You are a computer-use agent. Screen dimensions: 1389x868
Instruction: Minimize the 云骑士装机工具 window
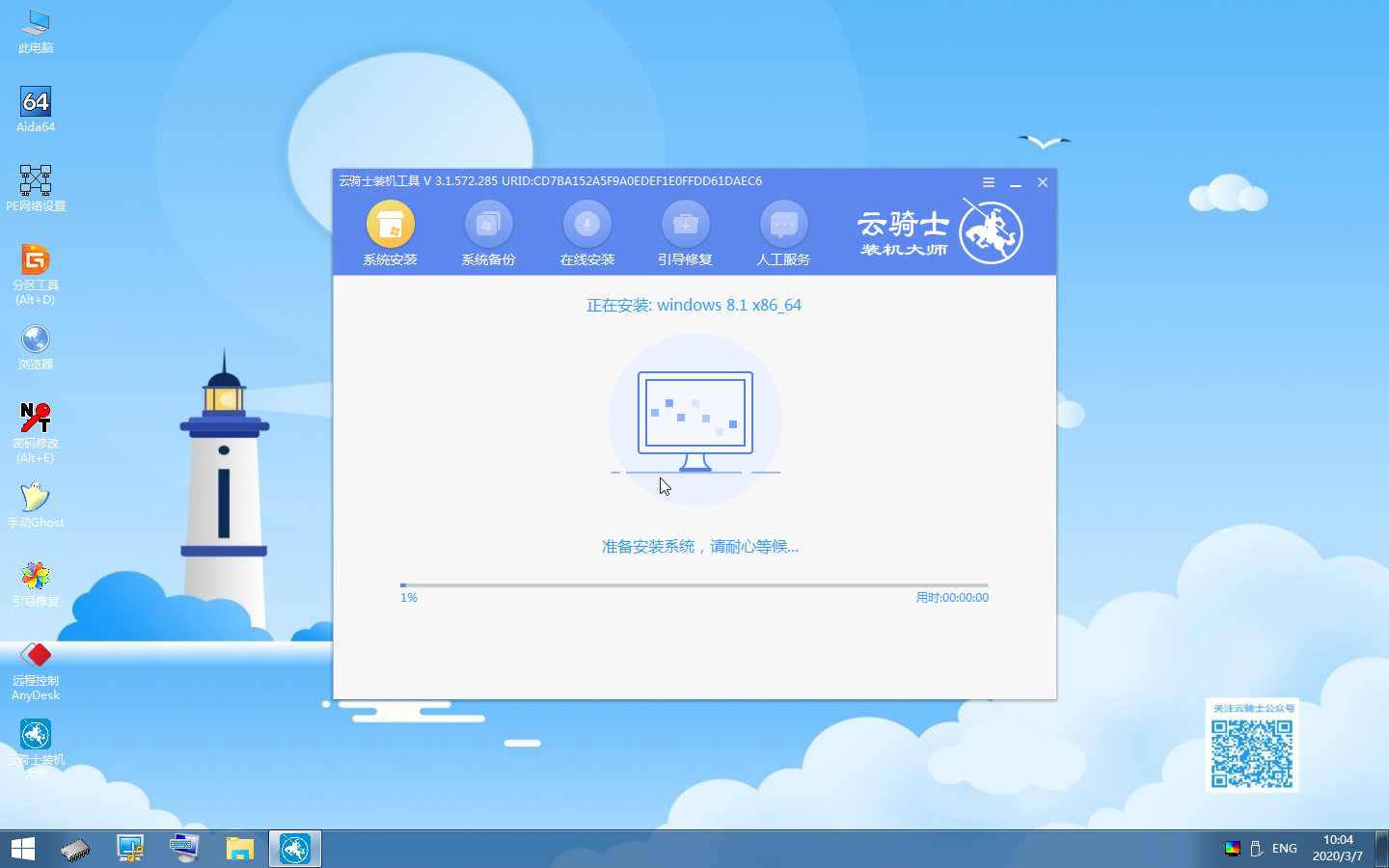click(1016, 182)
